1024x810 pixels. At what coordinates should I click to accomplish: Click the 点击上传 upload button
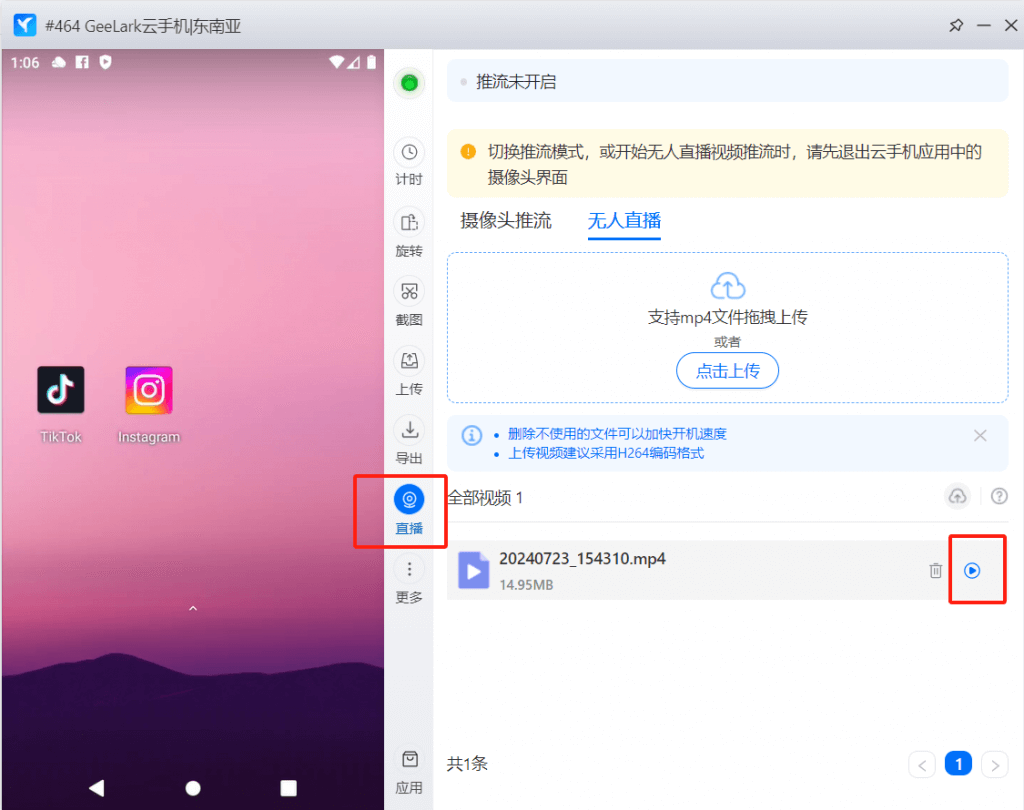click(x=727, y=371)
